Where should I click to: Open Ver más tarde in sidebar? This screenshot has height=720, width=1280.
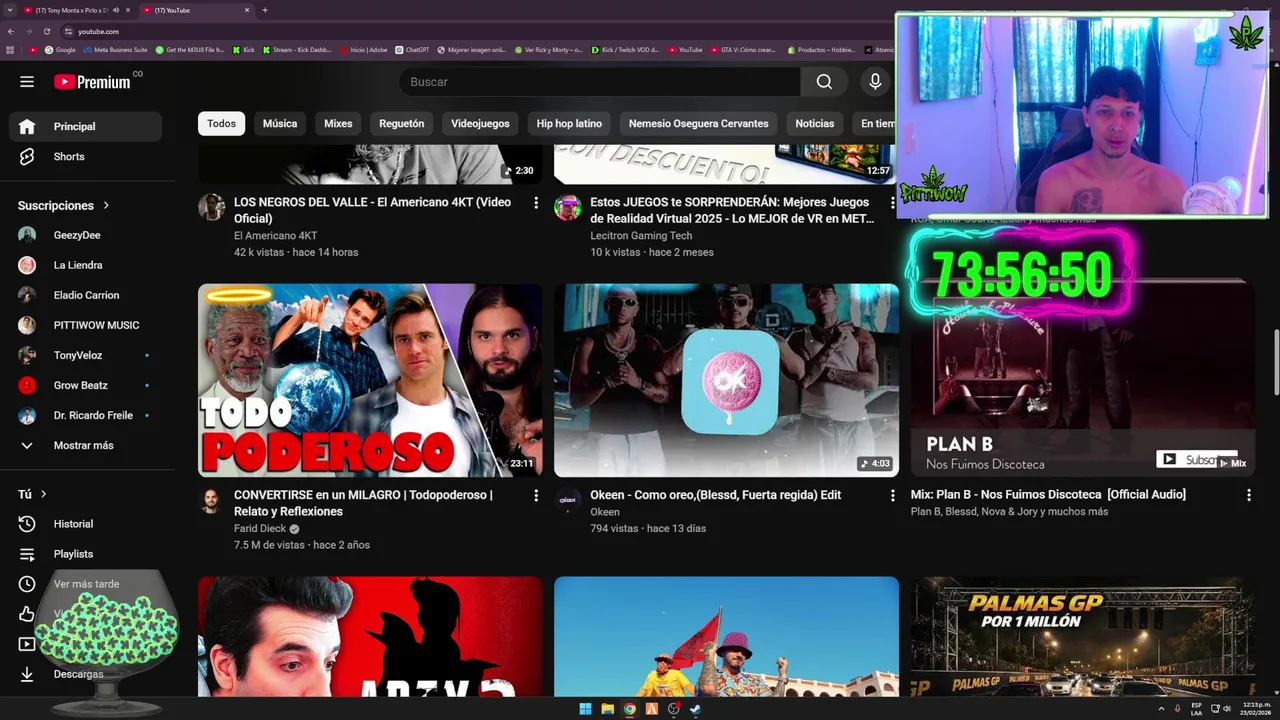click(86, 584)
